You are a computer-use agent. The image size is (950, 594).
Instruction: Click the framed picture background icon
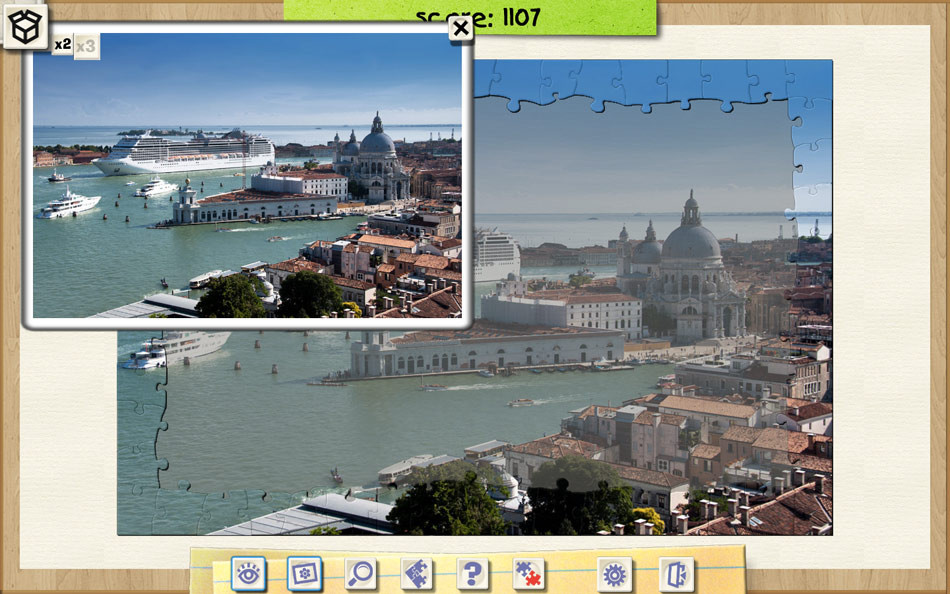point(304,573)
